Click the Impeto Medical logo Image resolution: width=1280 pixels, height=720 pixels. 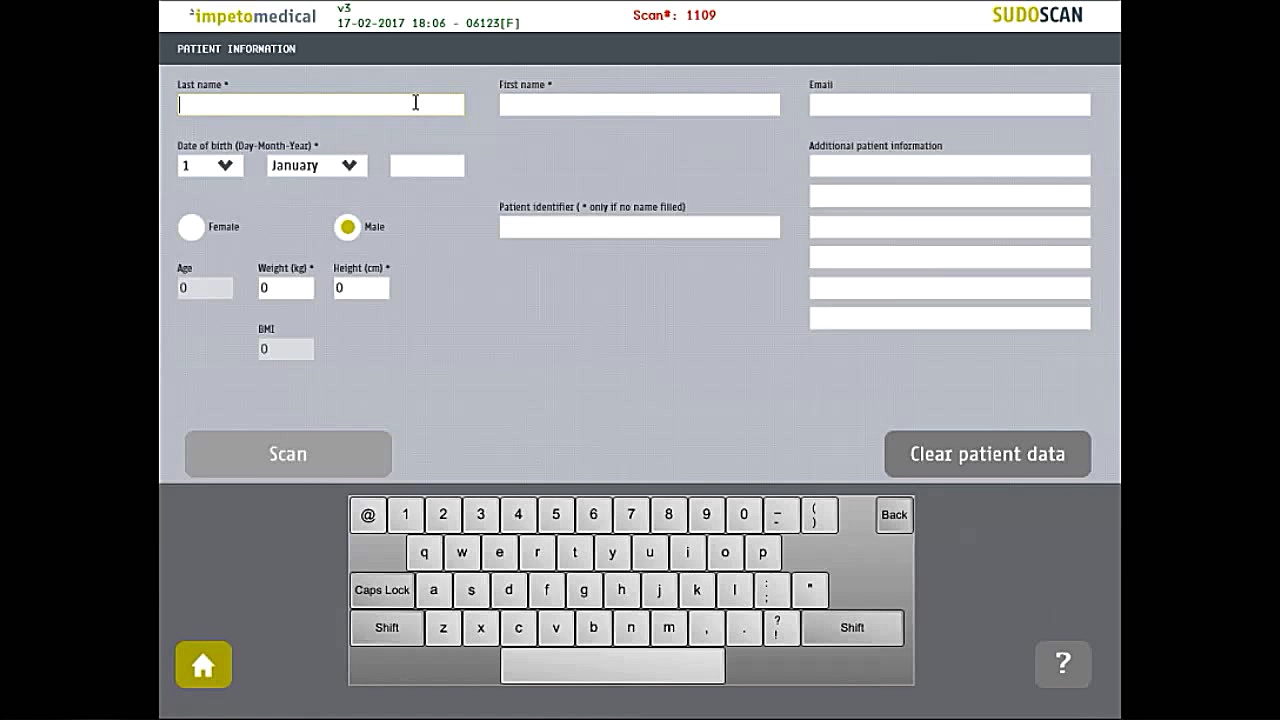(x=253, y=16)
